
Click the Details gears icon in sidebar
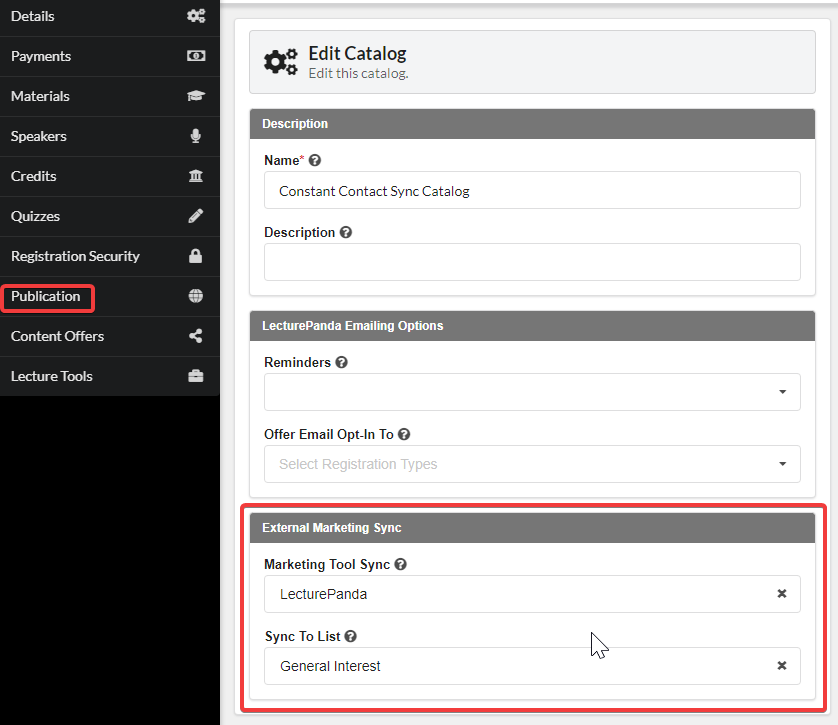click(x=196, y=16)
